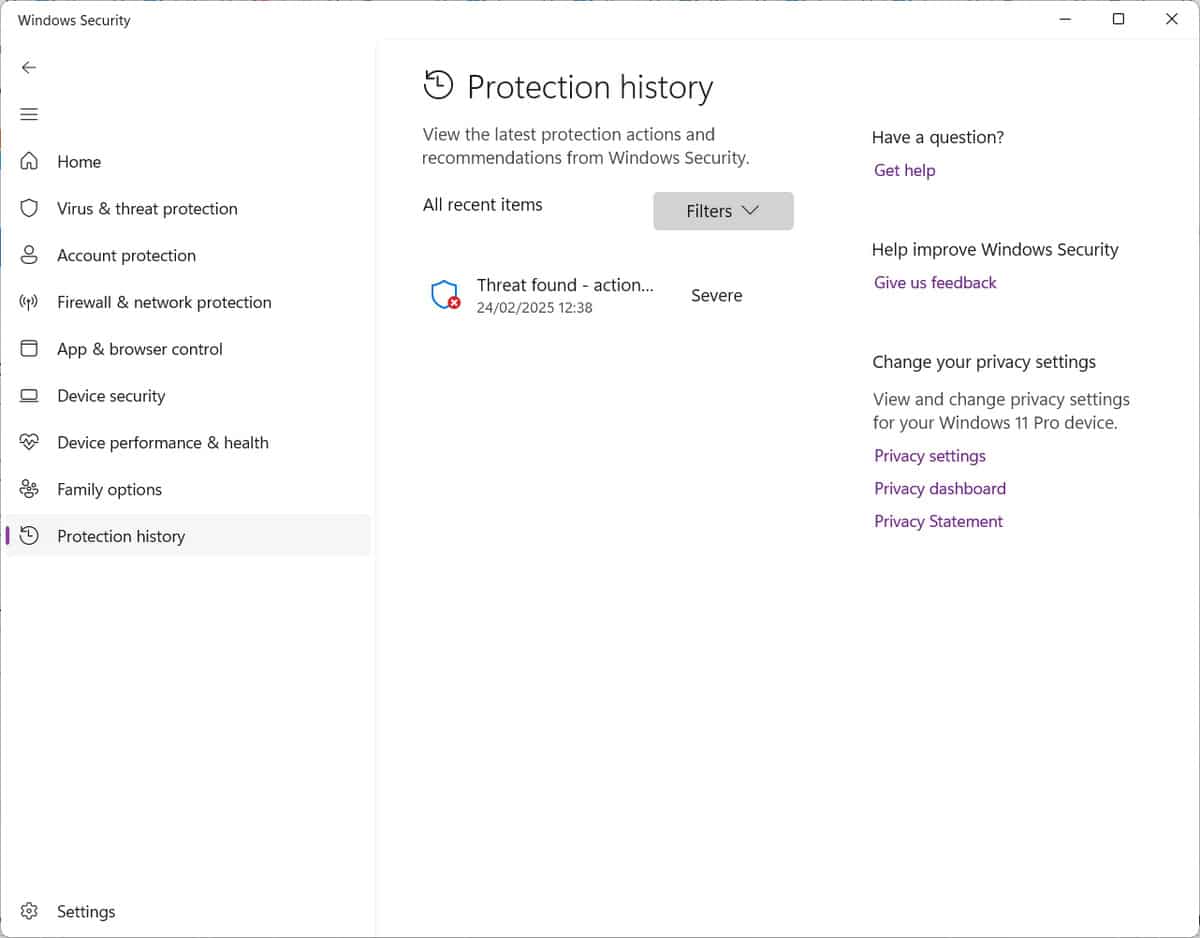Maximize the Windows Security window
The height and width of the screenshot is (938, 1200).
tap(1119, 19)
